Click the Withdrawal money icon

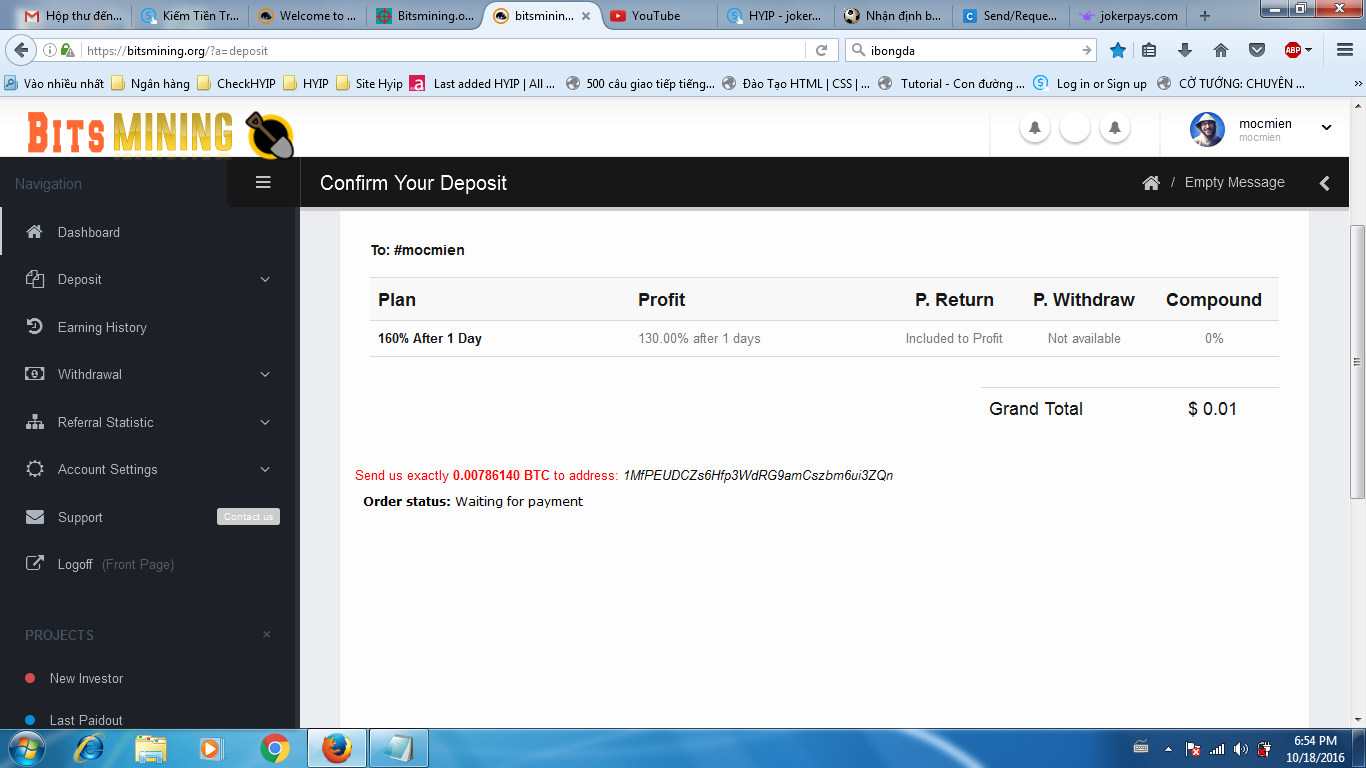point(34,374)
